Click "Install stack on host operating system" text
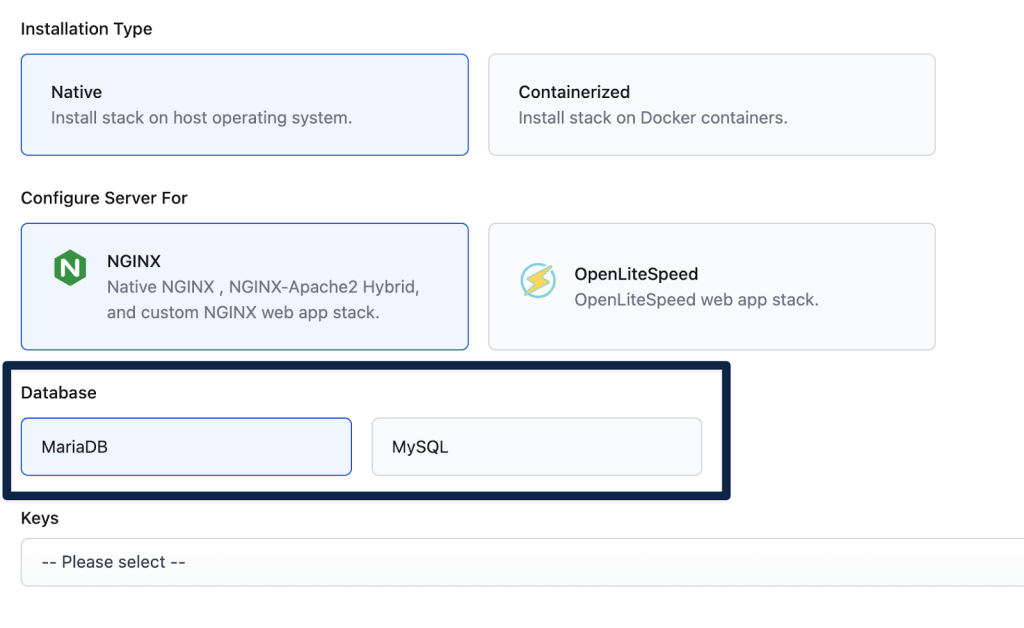Viewport: 1024px width, 628px height. coord(201,118)
